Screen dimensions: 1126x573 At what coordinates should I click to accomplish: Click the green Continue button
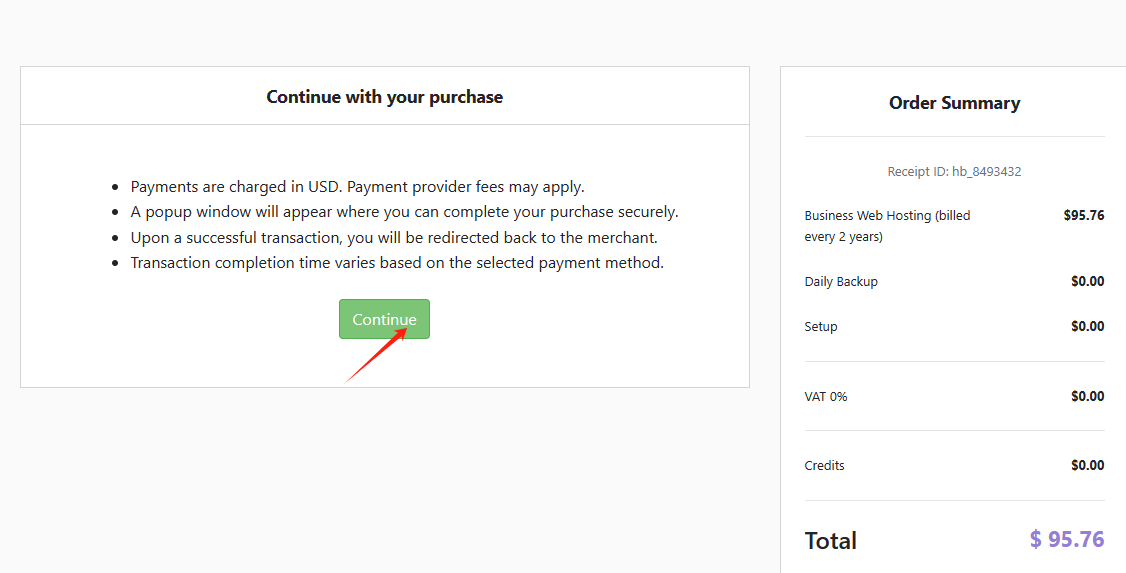click(x=384, y=319)
